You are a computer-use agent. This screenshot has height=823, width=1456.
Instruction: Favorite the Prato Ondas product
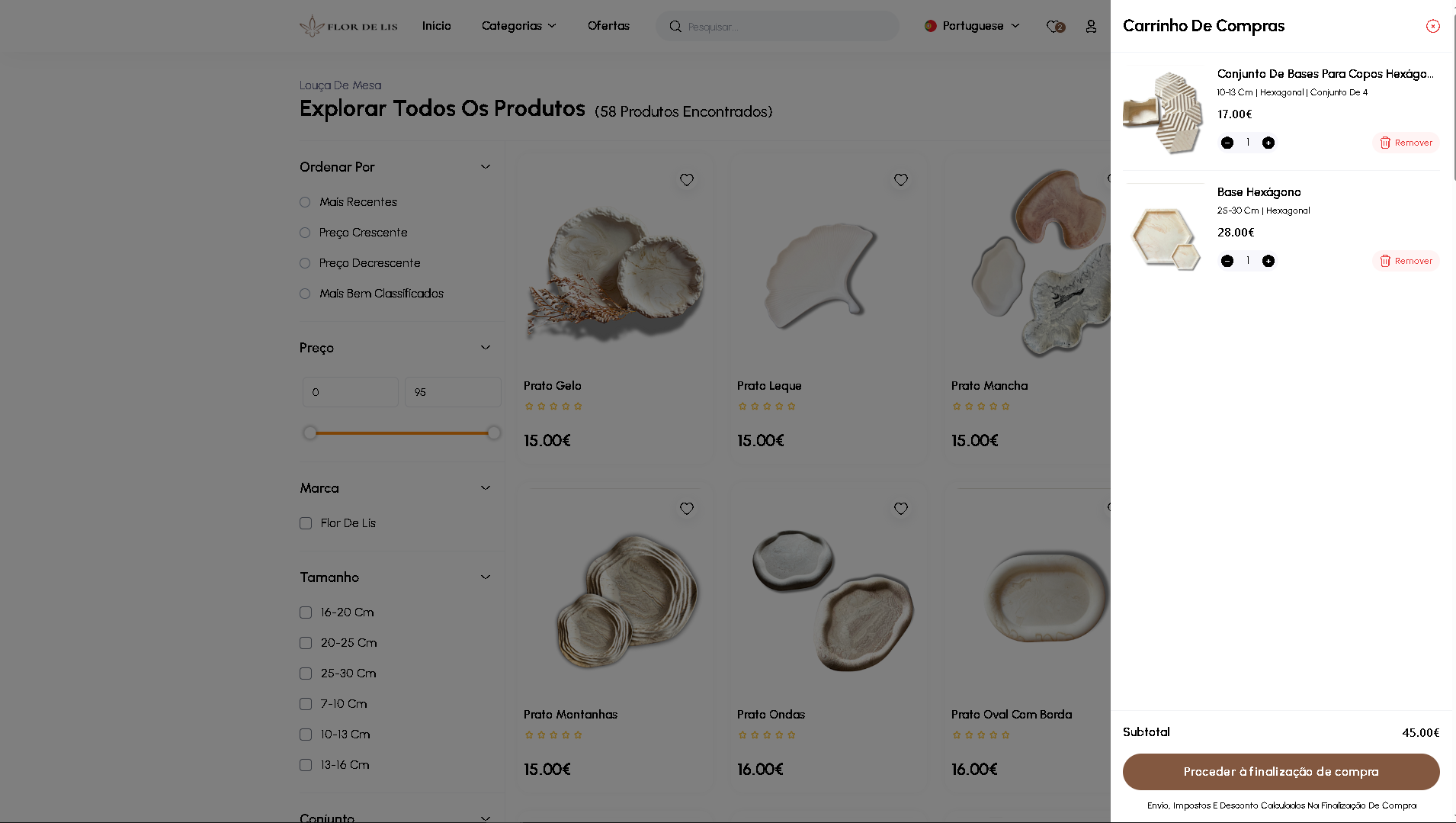tap(900, 509)
